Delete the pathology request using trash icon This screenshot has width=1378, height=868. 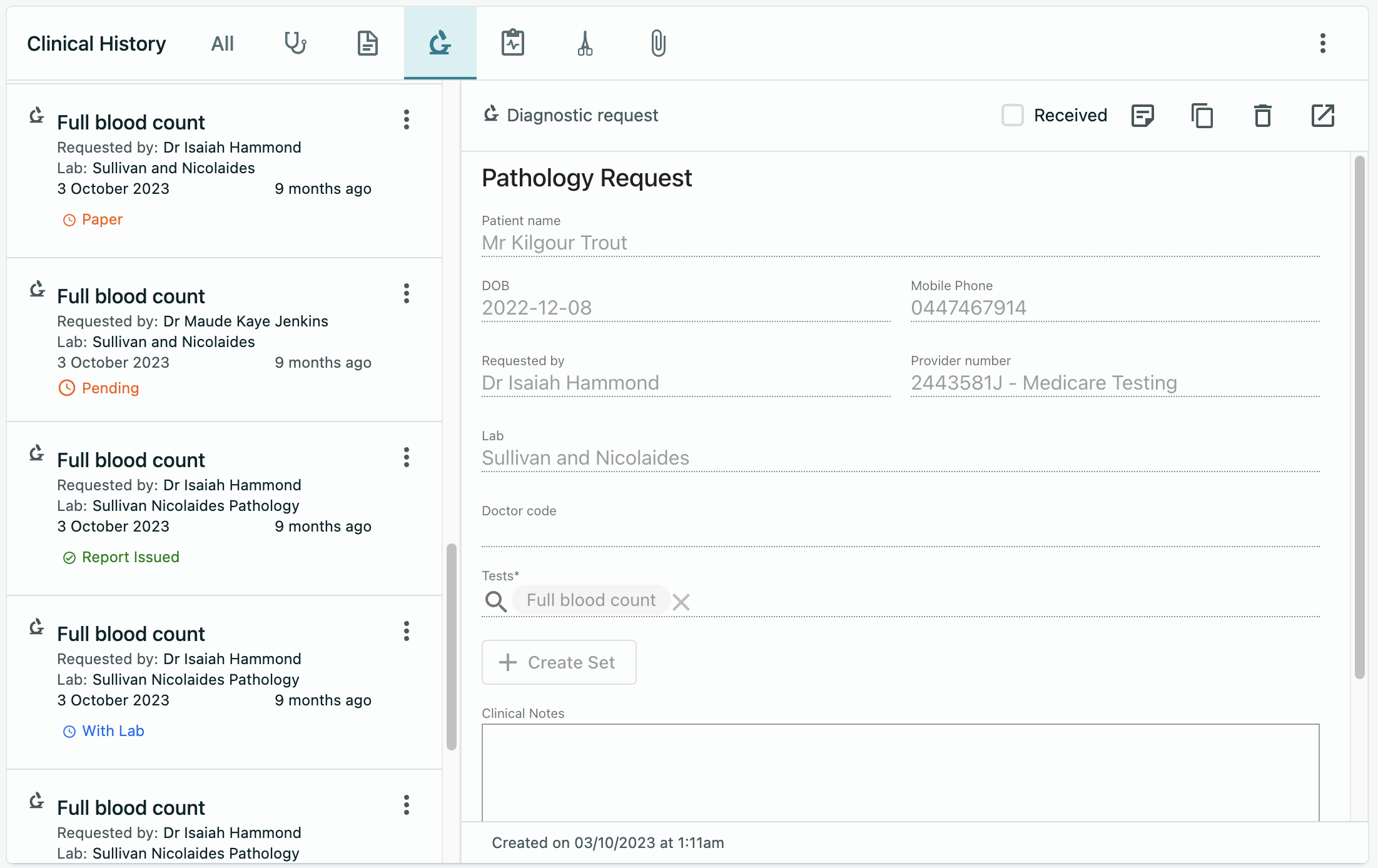(x=1262, y=115)
